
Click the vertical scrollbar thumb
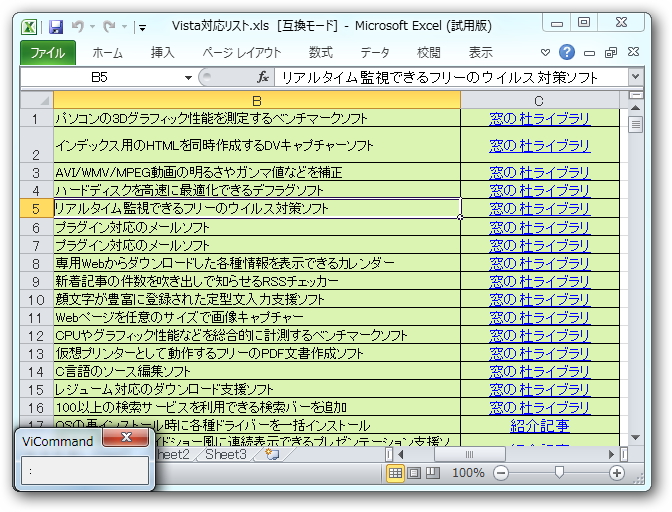click(636, 125)
